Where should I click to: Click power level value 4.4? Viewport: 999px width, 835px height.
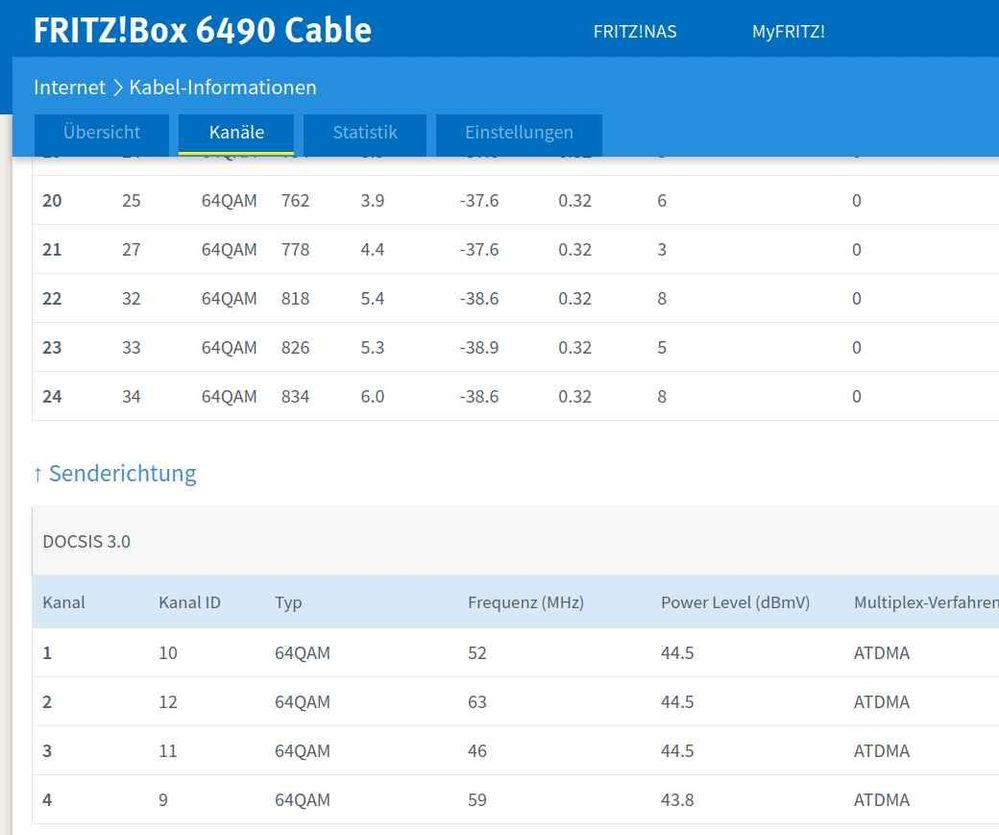pos(372,250)
